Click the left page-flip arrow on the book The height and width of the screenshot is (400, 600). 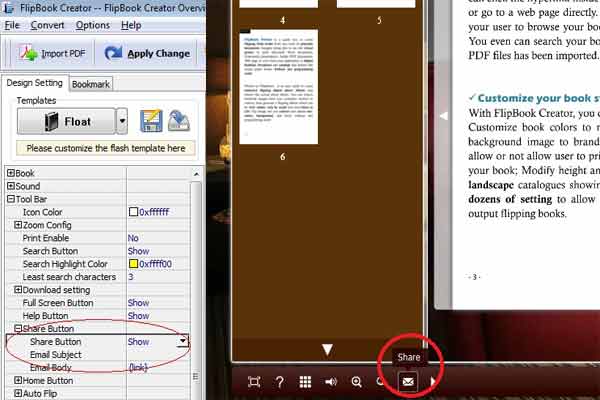coord(444,116)
